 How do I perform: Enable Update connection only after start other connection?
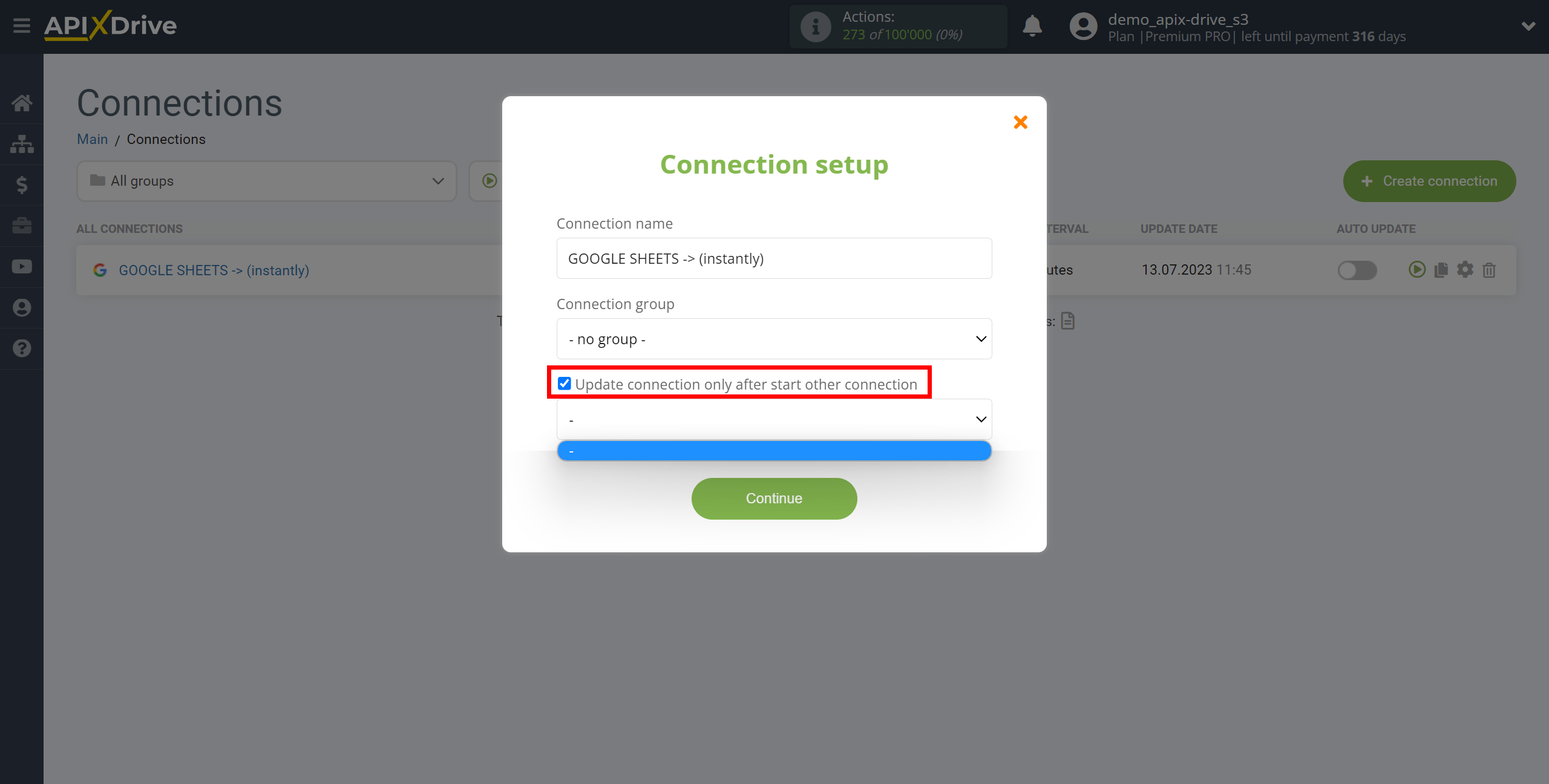point(563,384)
